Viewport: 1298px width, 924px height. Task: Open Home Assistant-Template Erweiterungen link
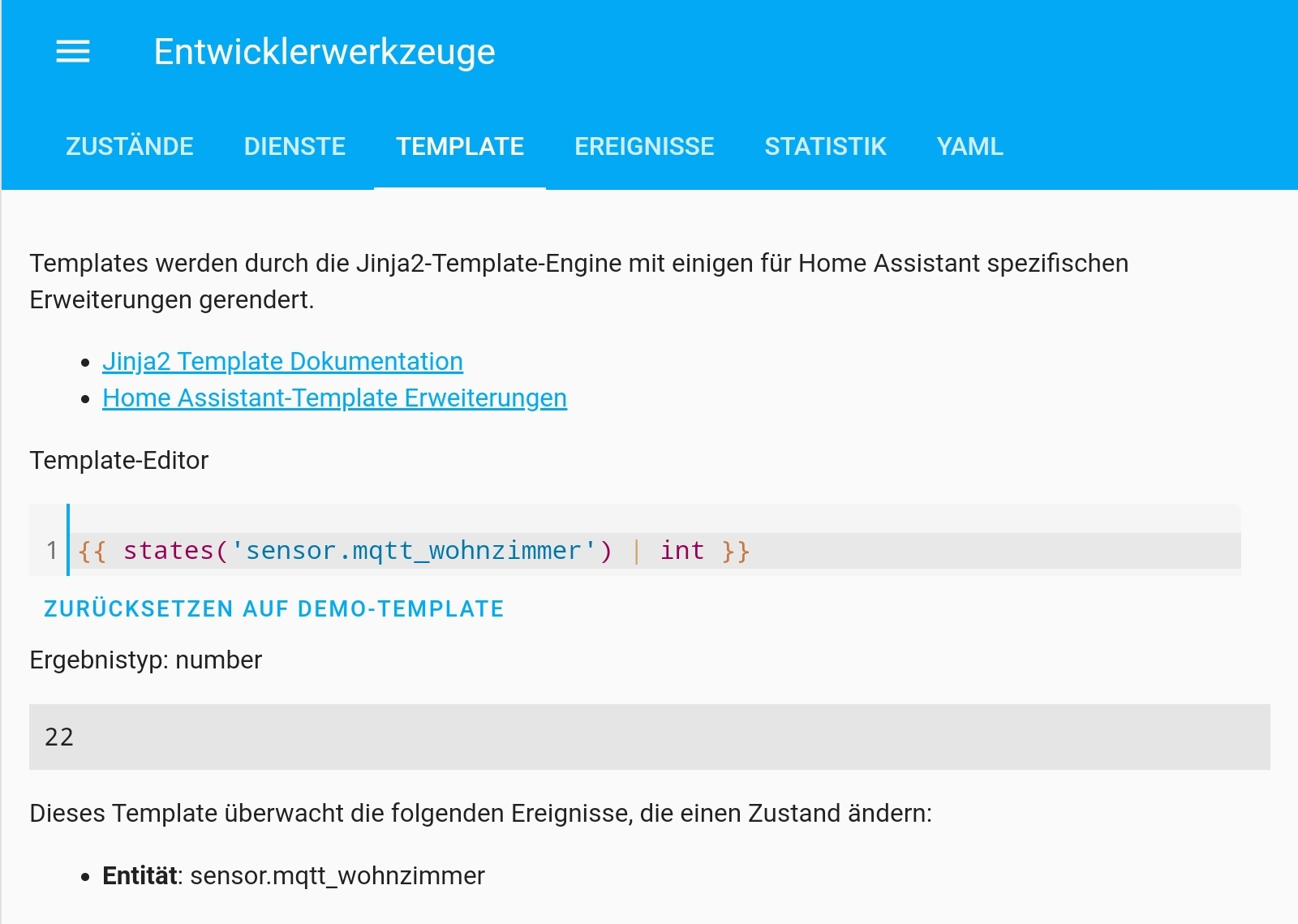333,398
